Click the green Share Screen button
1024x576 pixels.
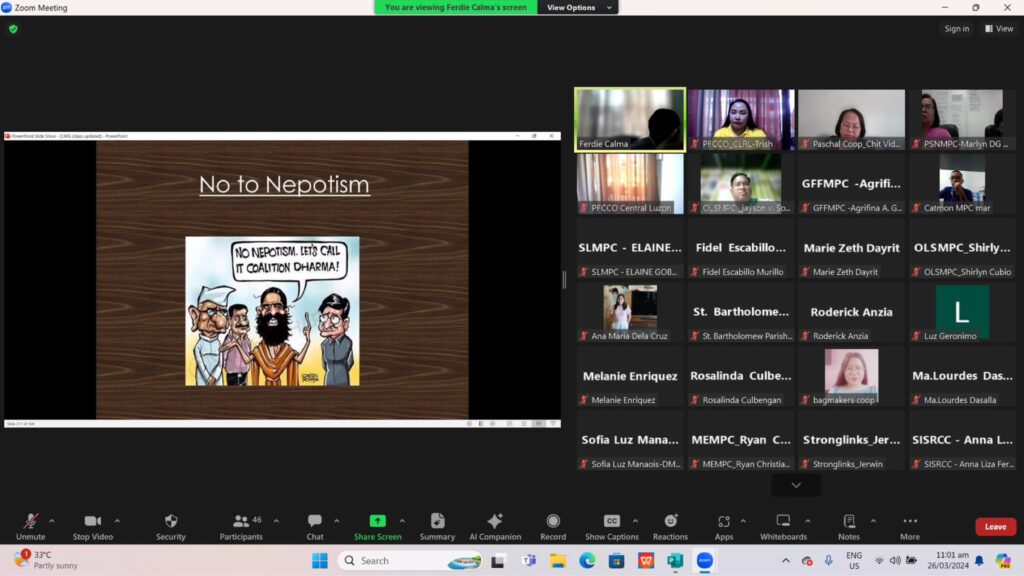tap(377, 526)
